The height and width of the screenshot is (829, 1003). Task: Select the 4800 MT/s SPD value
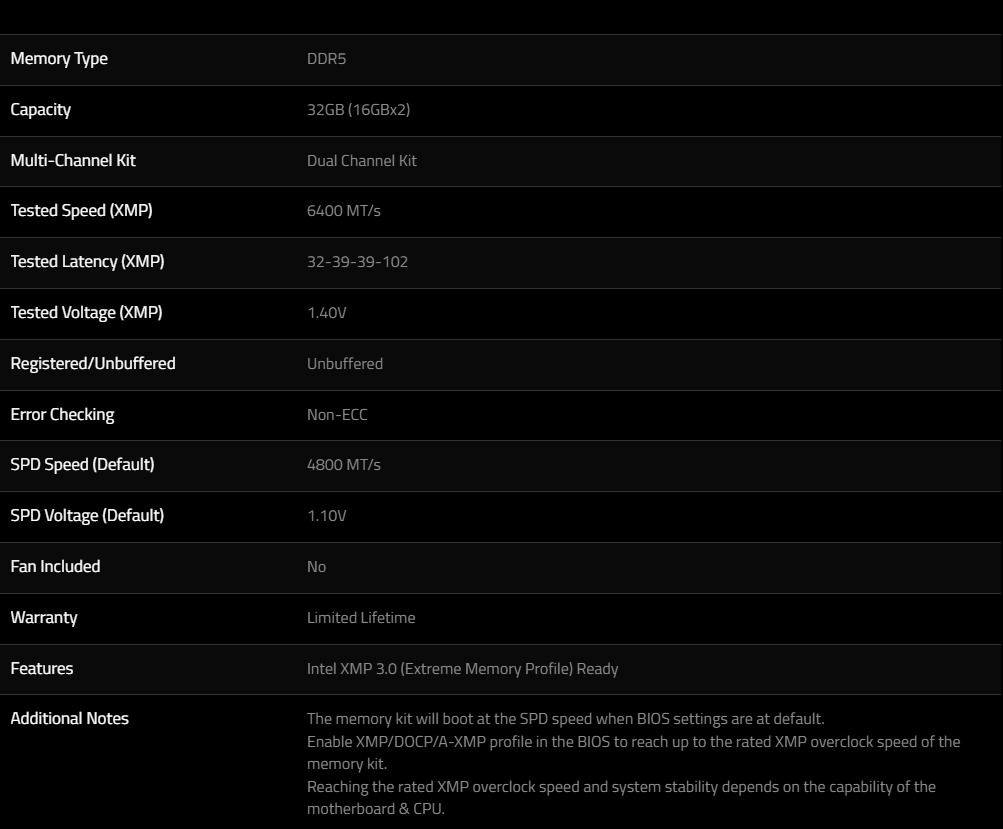pos(344,464)
